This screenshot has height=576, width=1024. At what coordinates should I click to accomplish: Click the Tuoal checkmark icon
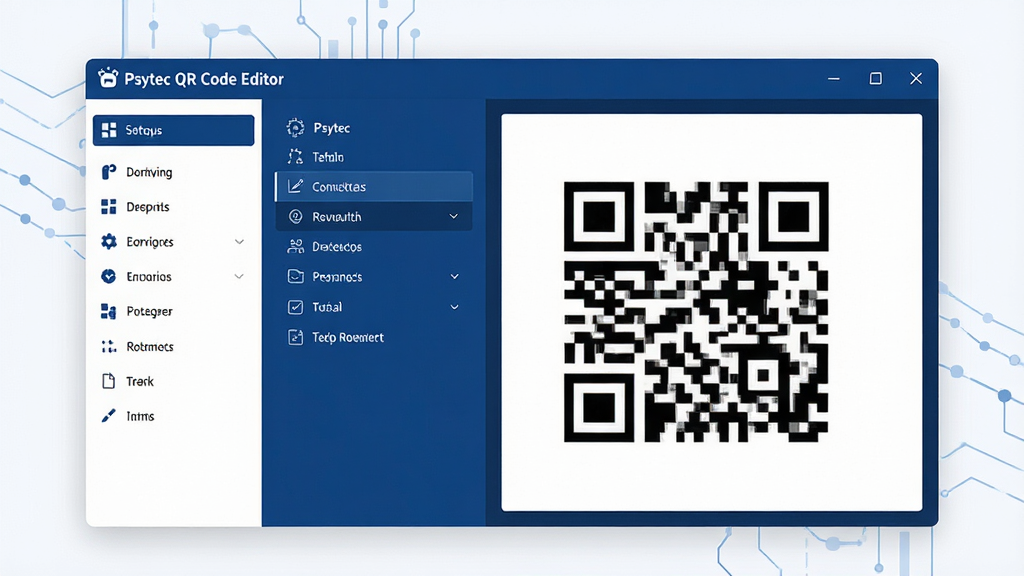pyautogui.click(x=295, y=307)
